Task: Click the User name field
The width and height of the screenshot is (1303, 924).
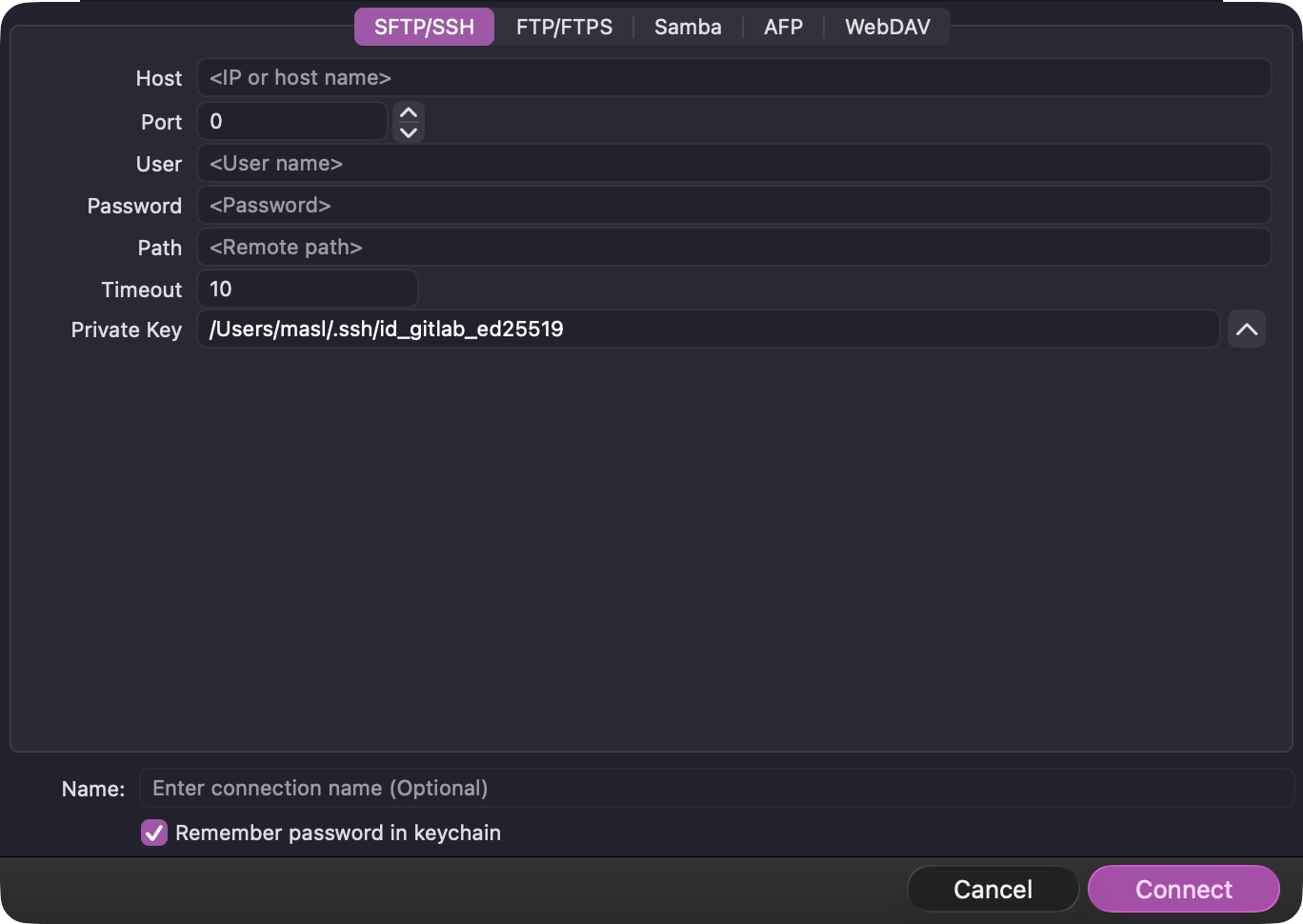Action: coord(733,163)
